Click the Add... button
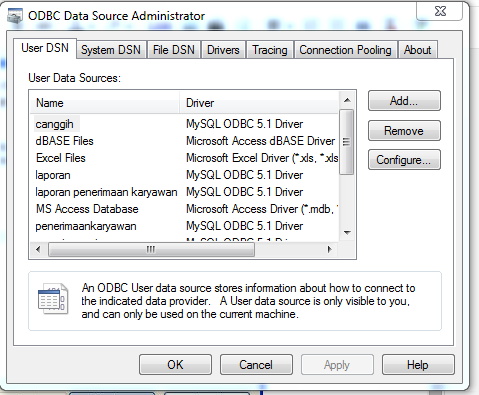Image resolution: width=479 pixels, height=395 pixels. point(404,101)
